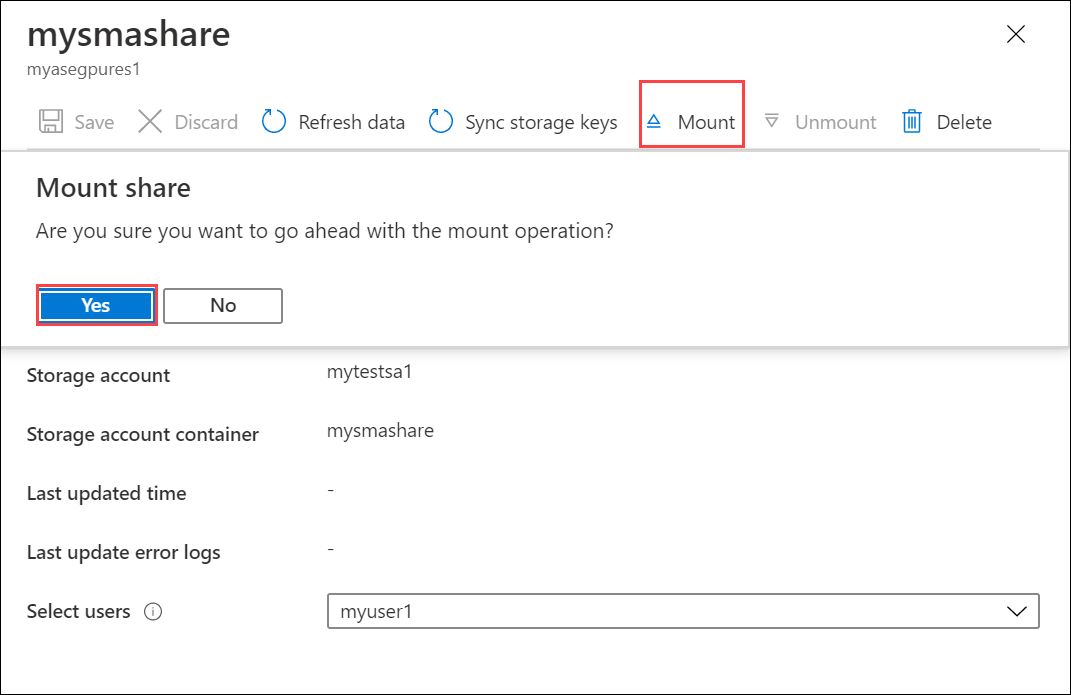1071x695 pixels.
Task: Expand the chevron arrow on users dropdown
Action: (x=1017, y=611)
